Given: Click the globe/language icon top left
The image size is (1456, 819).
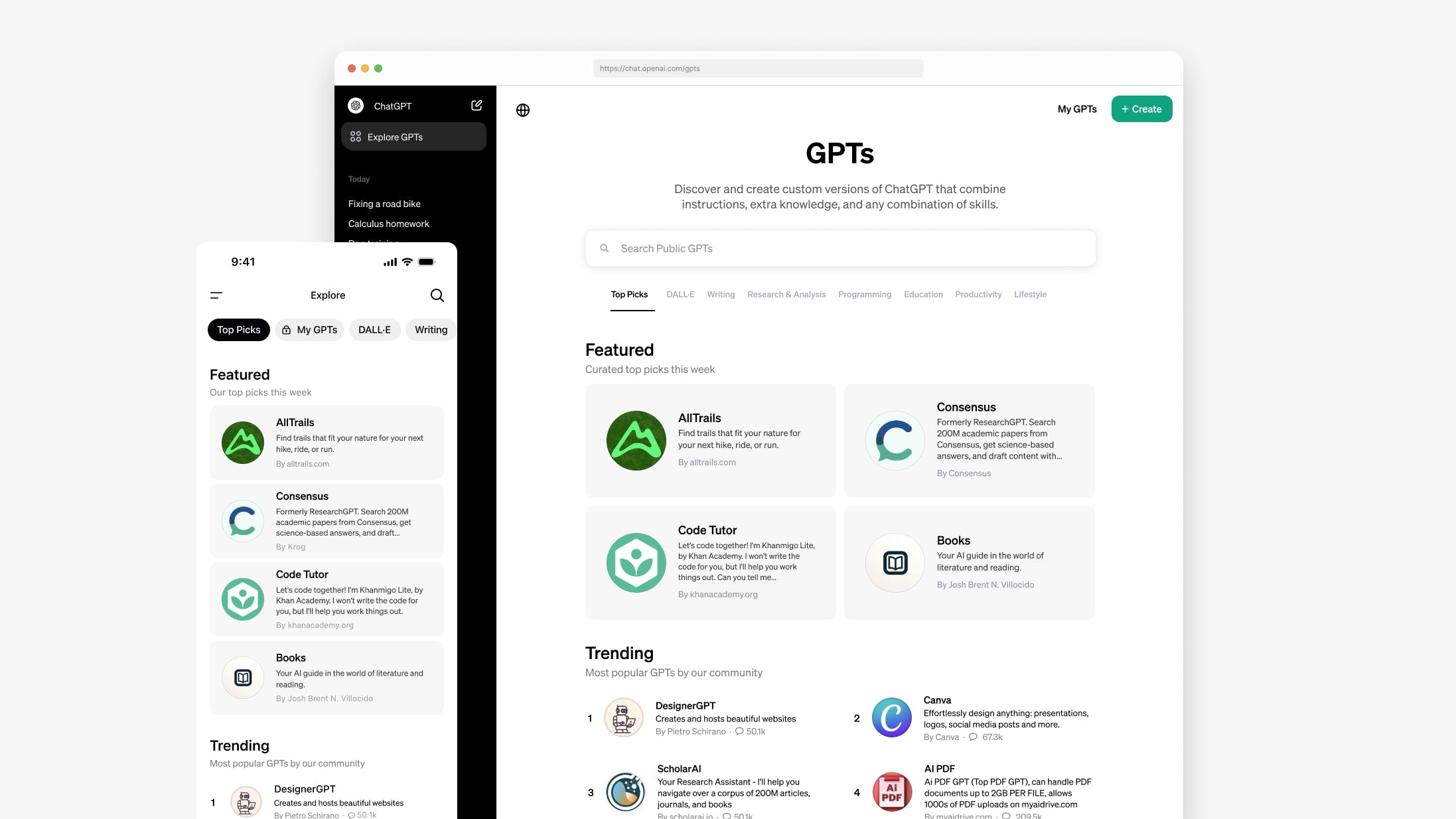Looking at the screenshot, I should tap(523, 109).
